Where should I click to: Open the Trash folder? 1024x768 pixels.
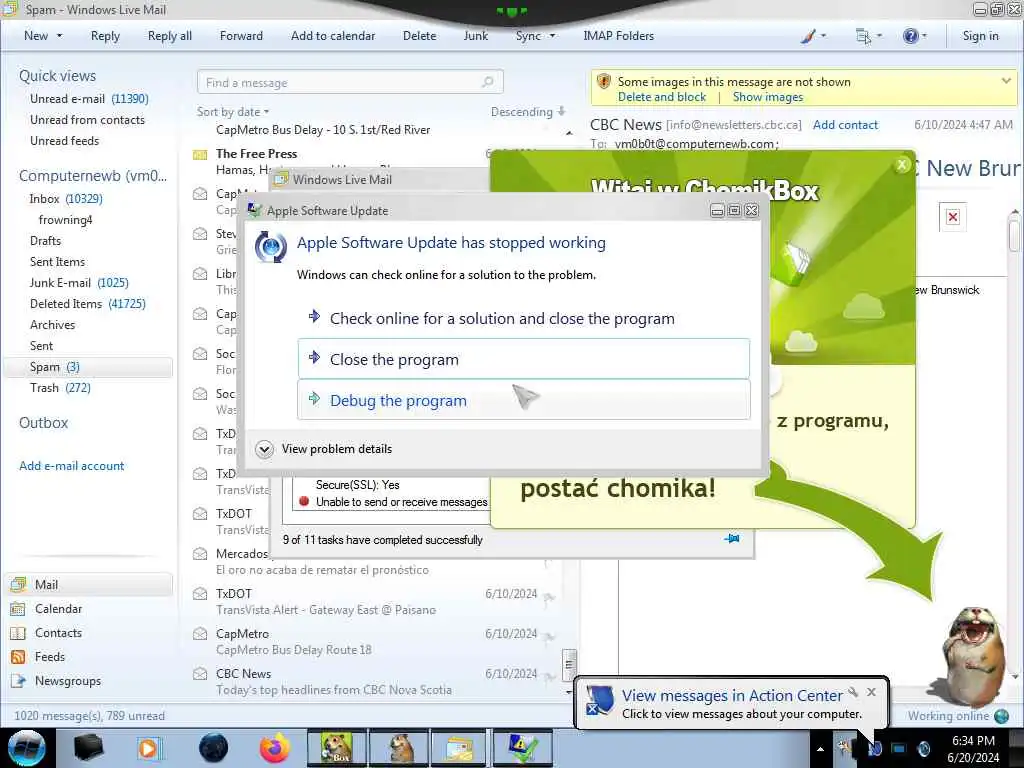60,388
